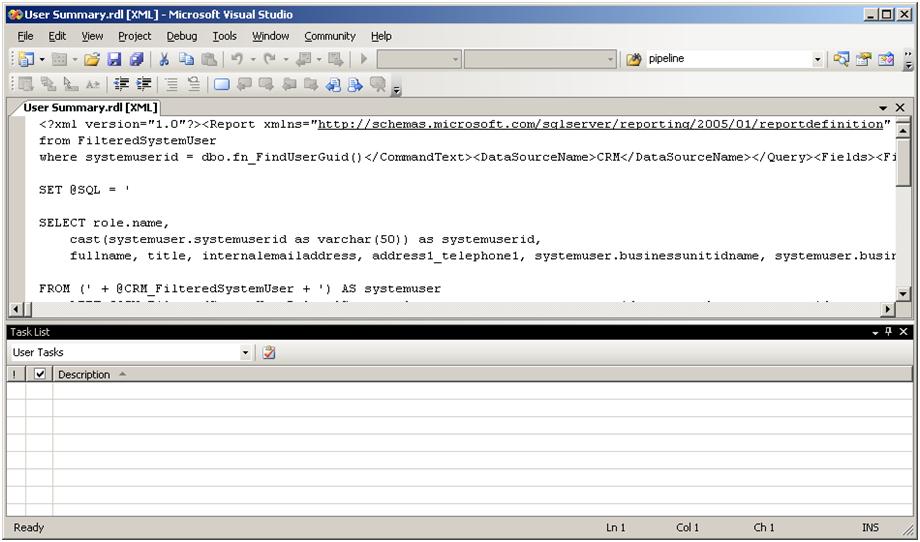Image resolution: width=920 pixels, height=542 pixels.
Task: Open the Project menu
Action: coord(135,36)
